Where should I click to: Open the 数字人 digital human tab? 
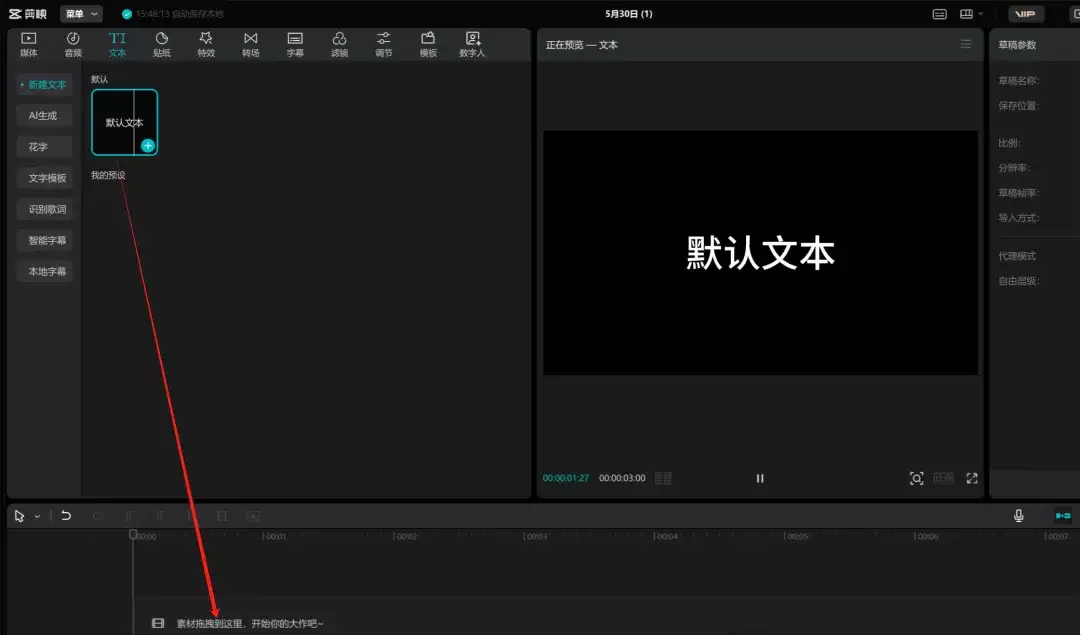[x=472, y=44]
